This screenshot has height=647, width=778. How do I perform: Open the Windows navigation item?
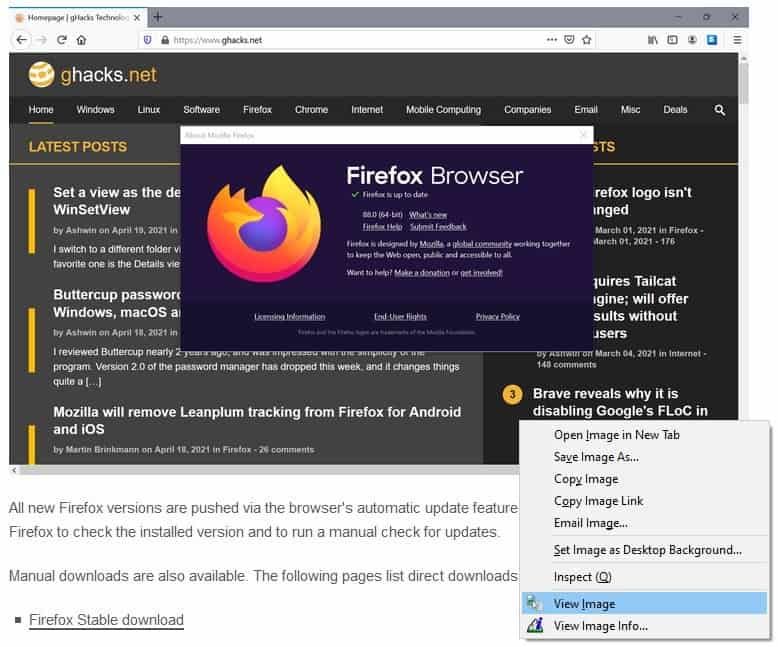[x=95, y=110]
